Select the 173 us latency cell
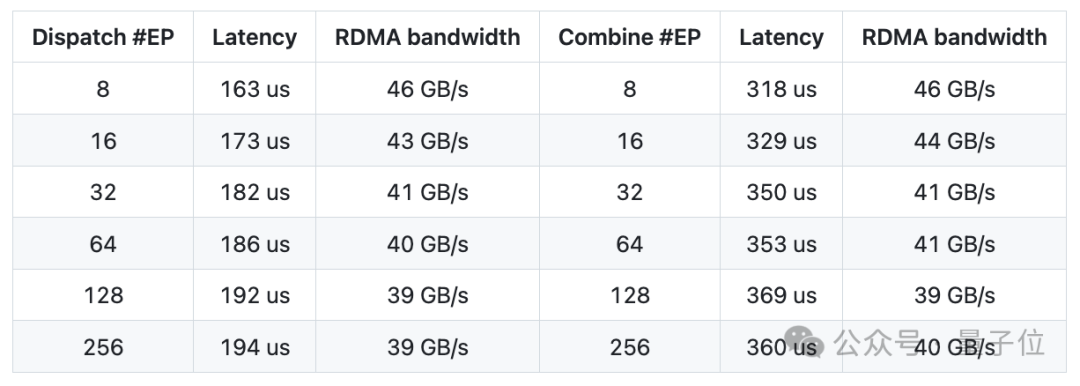This screenshot has width=1080, height=386. coord(255,141)
